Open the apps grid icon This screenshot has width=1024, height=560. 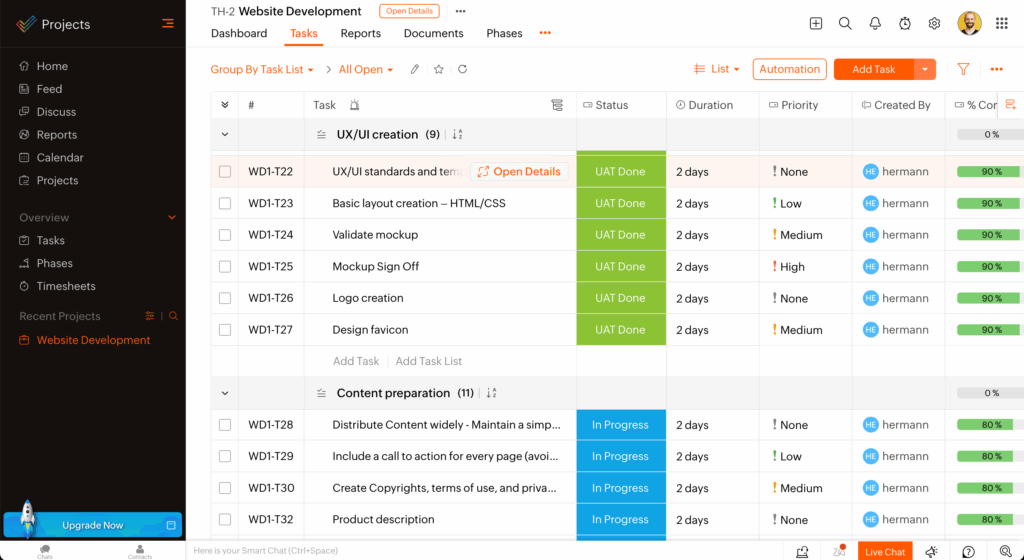(x=1002, y=23)
